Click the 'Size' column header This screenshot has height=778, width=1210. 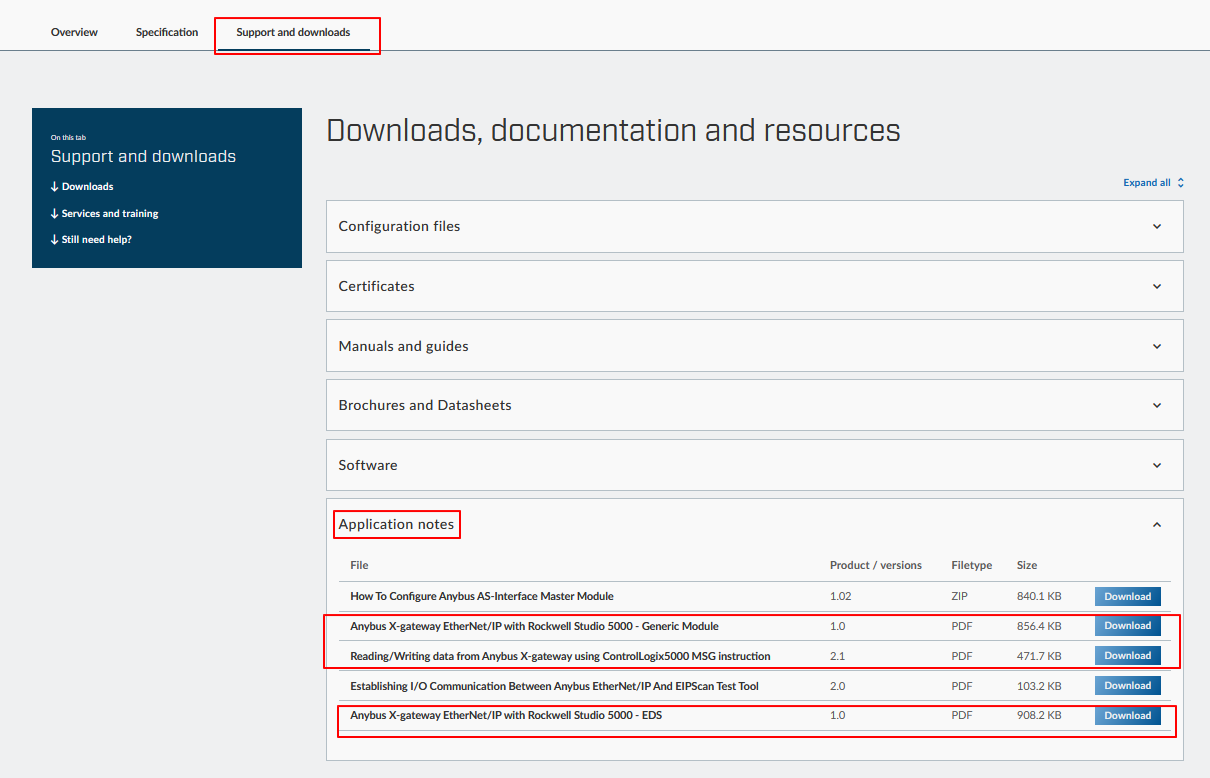pos(1027,566)
